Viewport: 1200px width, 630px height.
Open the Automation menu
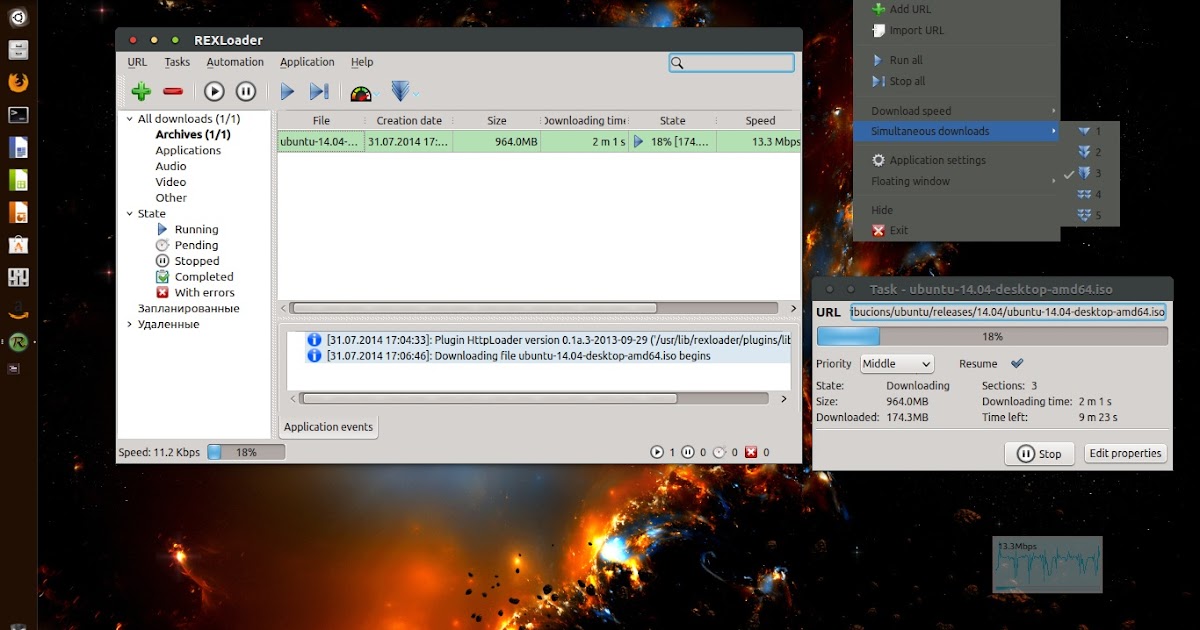coord(235,62)
